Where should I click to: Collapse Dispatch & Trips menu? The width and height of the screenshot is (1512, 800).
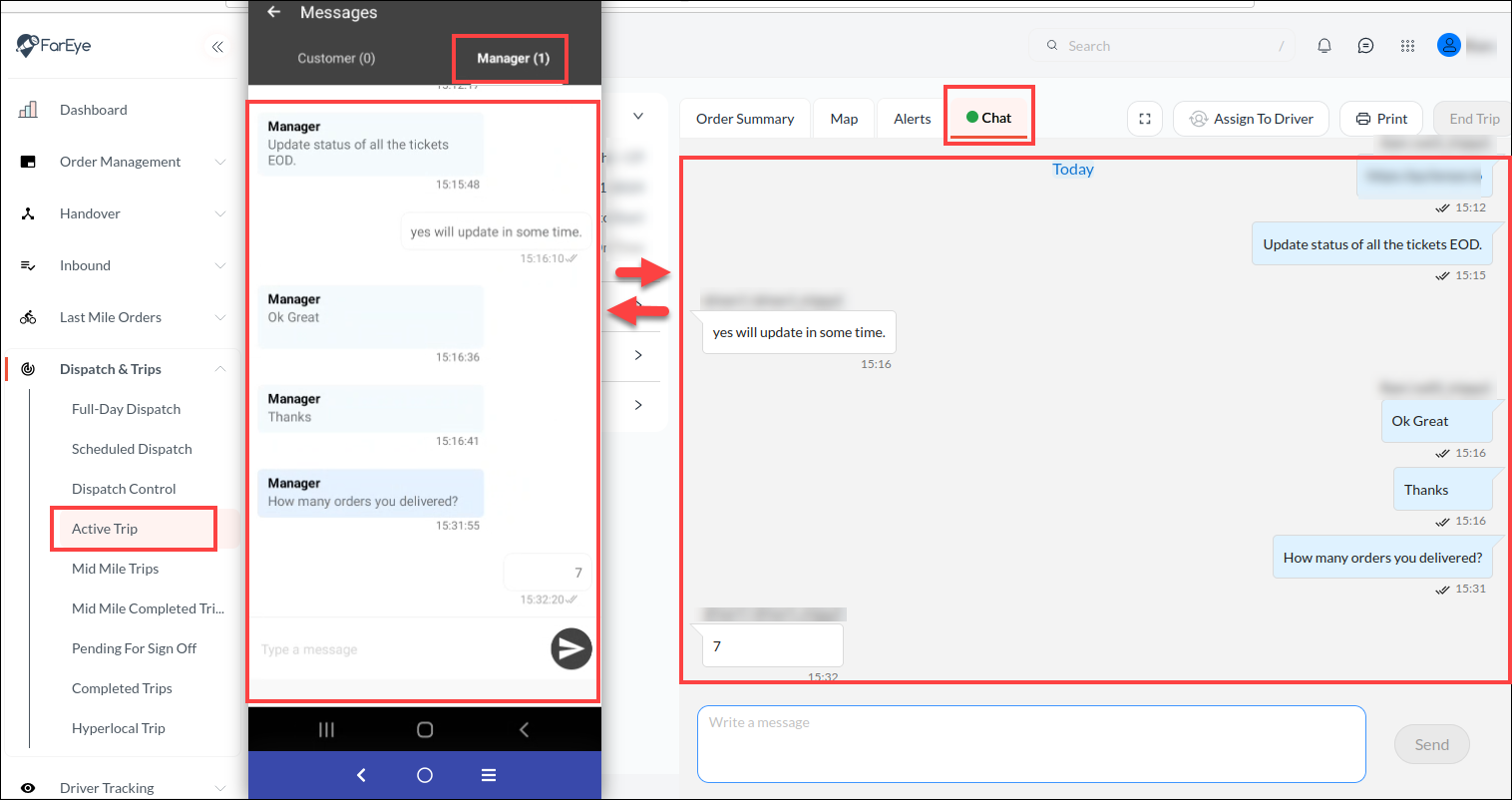220,369
